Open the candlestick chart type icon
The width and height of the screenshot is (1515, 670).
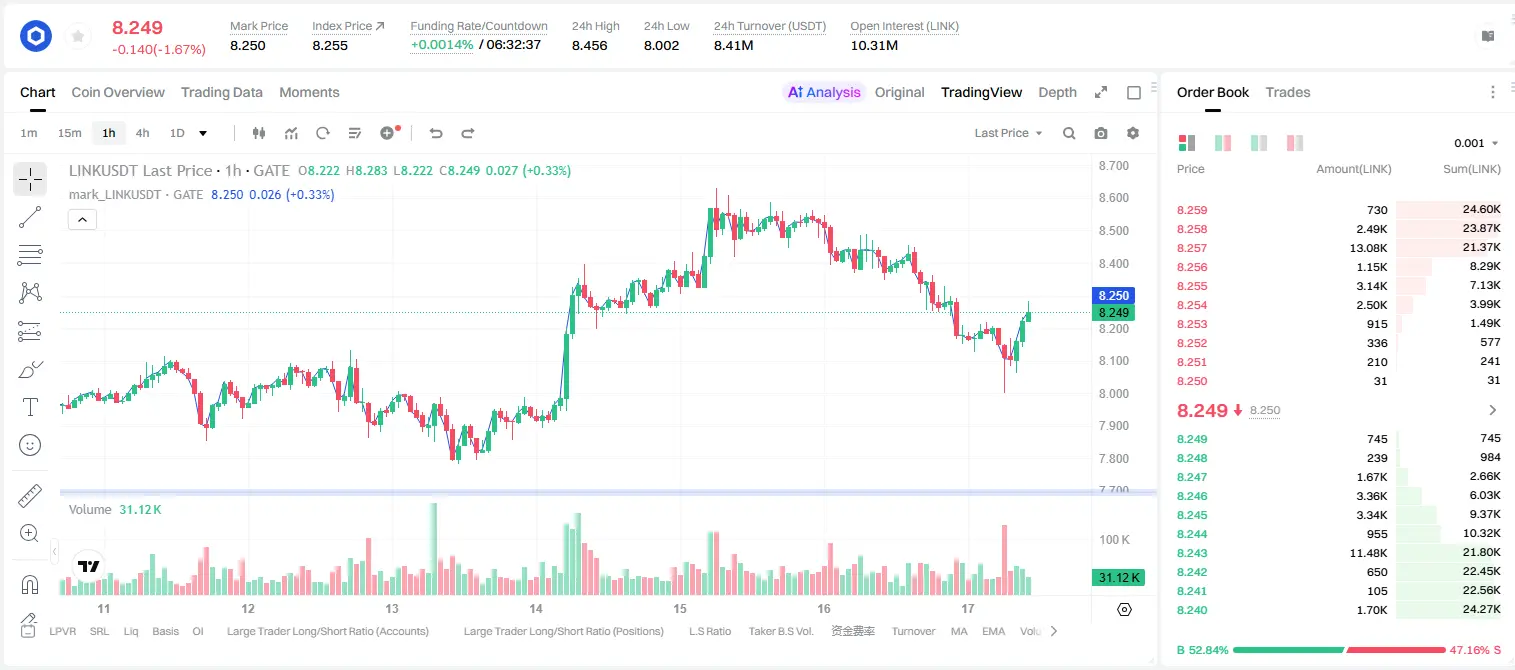(259, 133)
